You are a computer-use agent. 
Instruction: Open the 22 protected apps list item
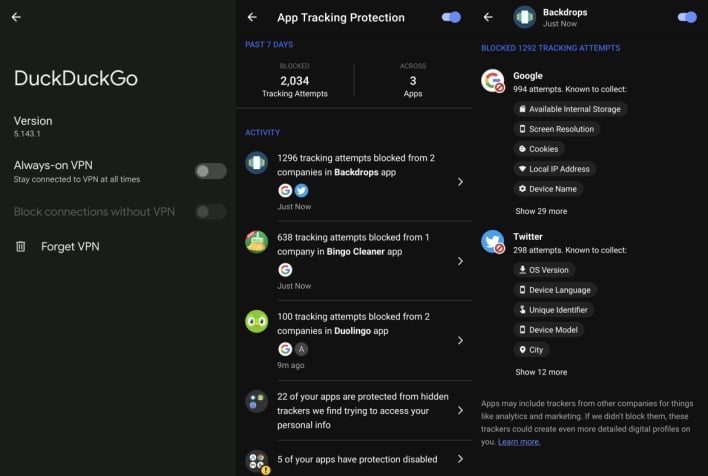coord(460,410)
